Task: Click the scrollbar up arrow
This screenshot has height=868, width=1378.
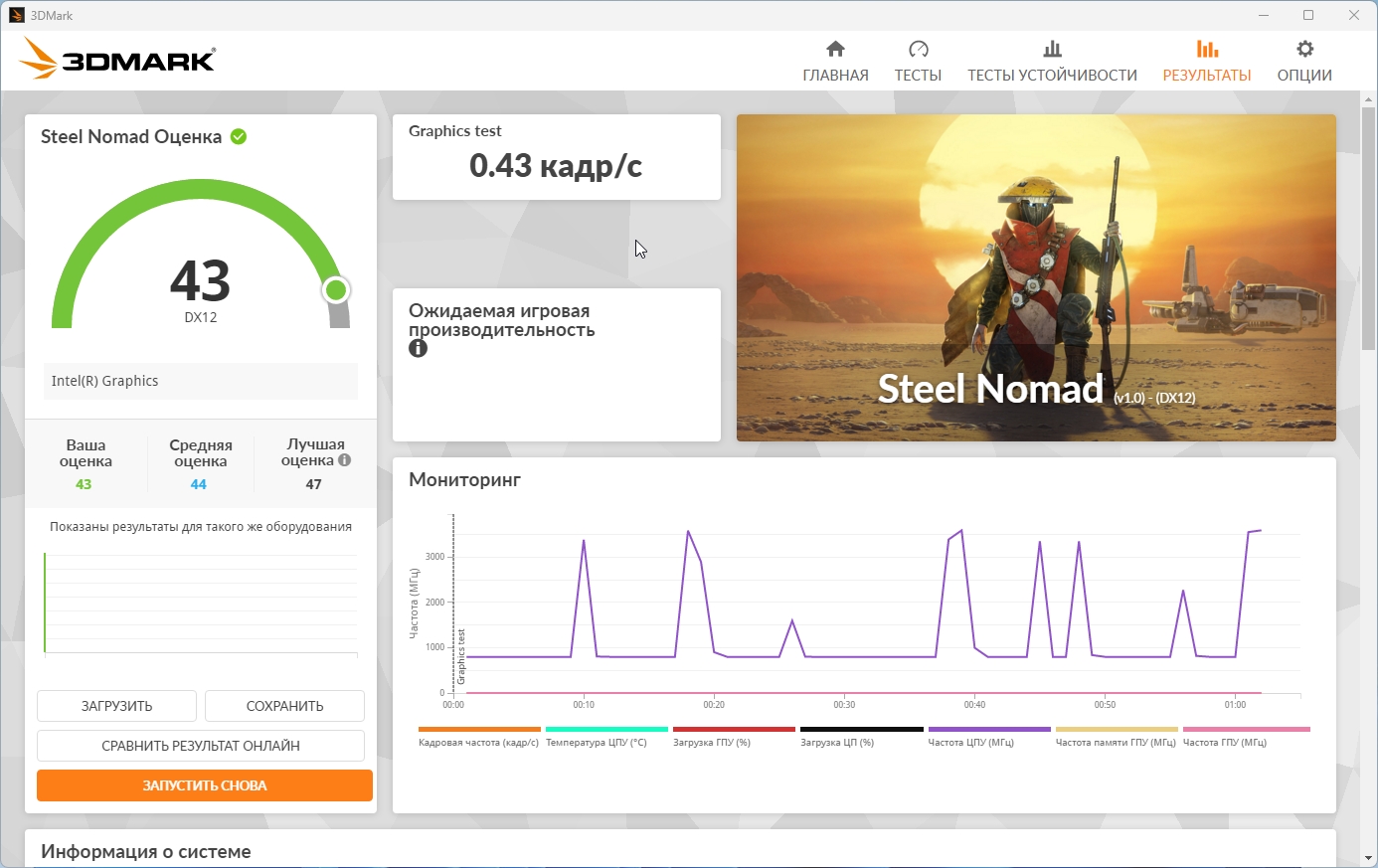Action: (x=1369, y=99)
